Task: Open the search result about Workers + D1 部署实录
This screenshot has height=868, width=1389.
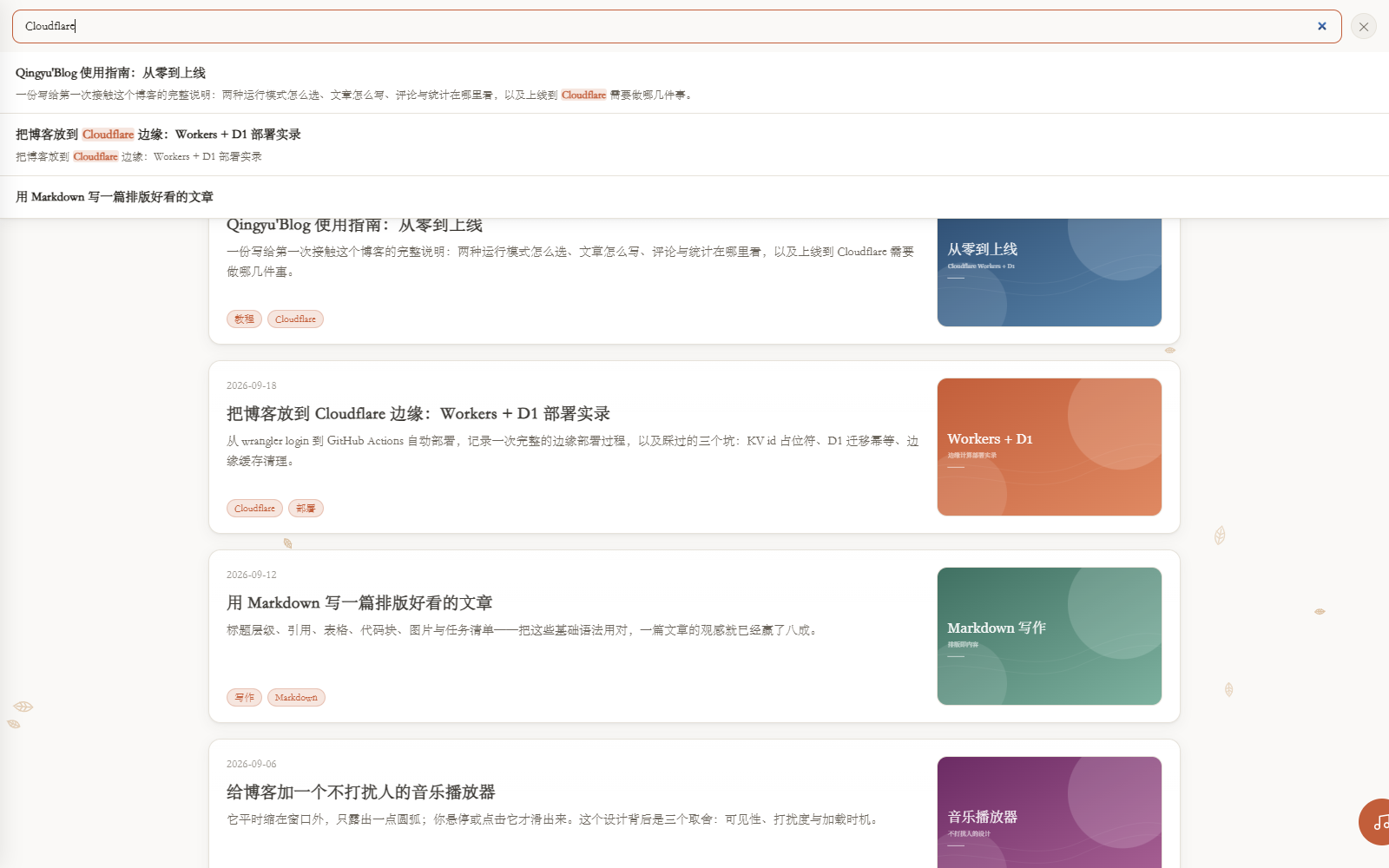Action: click(694, 145)
